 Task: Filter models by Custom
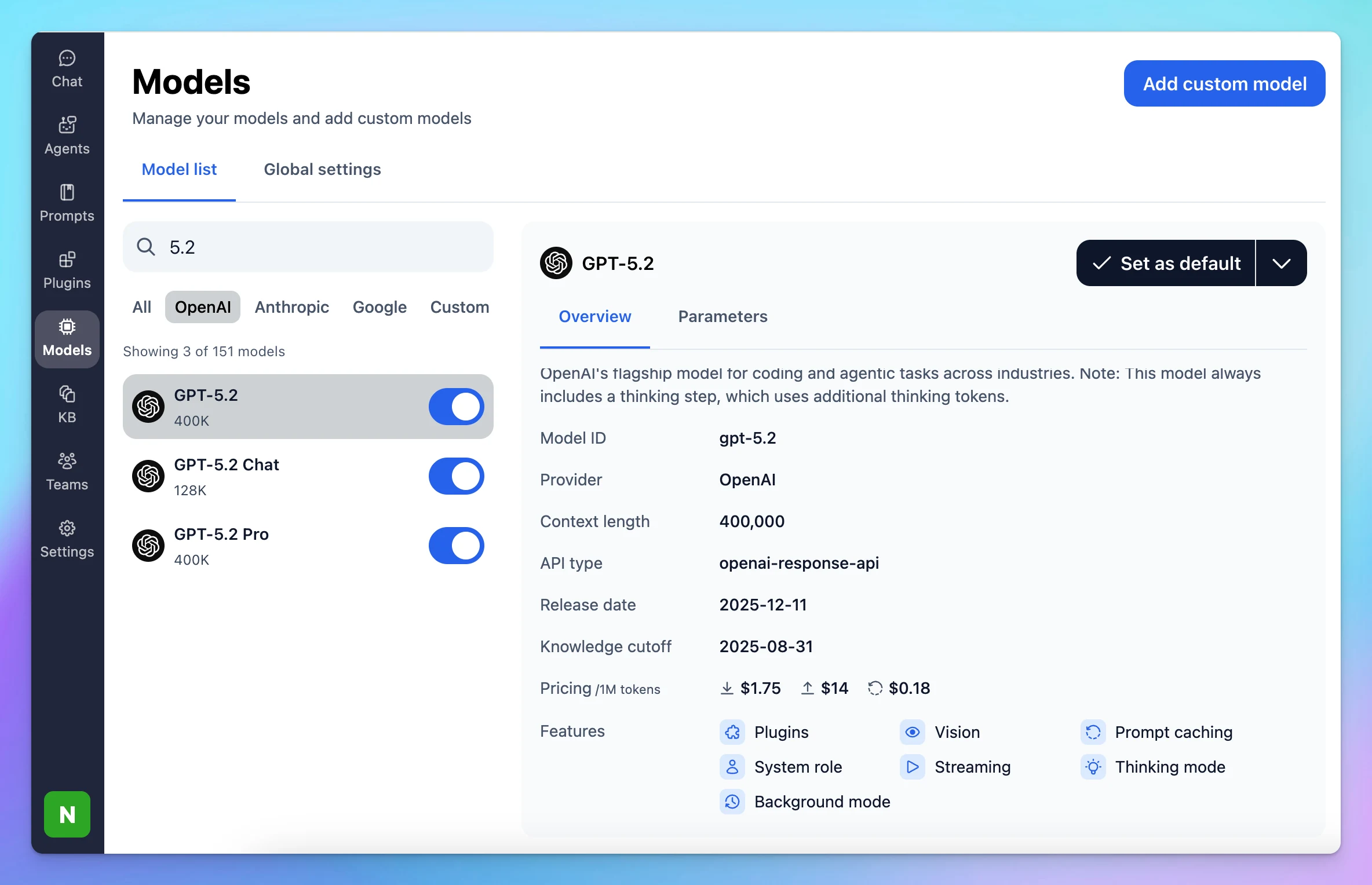point(459,307)
